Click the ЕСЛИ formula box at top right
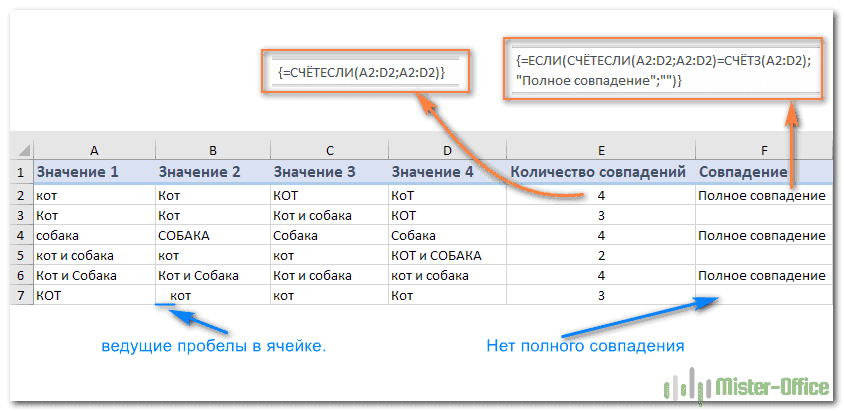The width and height of the screenshot is (844, 412). pyautogui.click(x=664, y=69)
